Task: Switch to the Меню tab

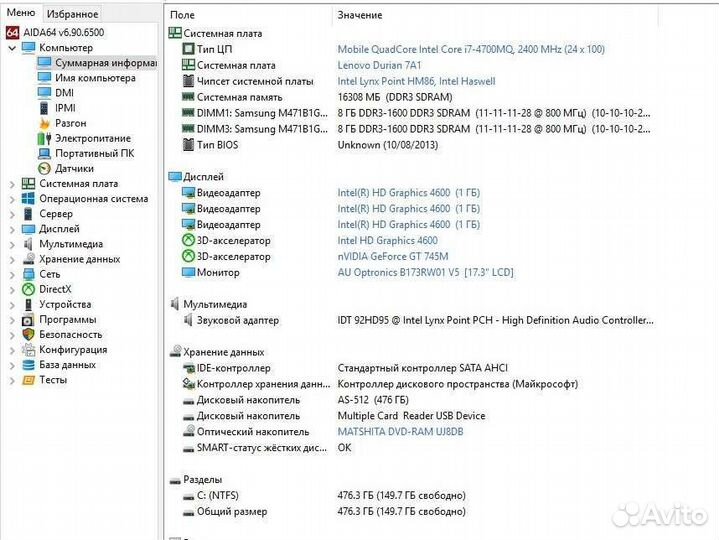Action: 21,13
